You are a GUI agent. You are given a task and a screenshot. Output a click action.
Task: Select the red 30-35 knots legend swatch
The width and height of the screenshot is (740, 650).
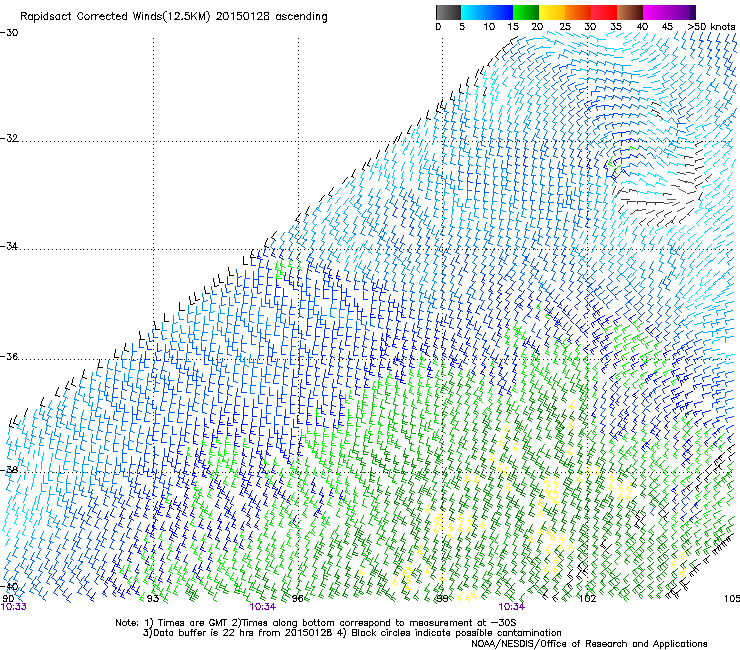604,12
